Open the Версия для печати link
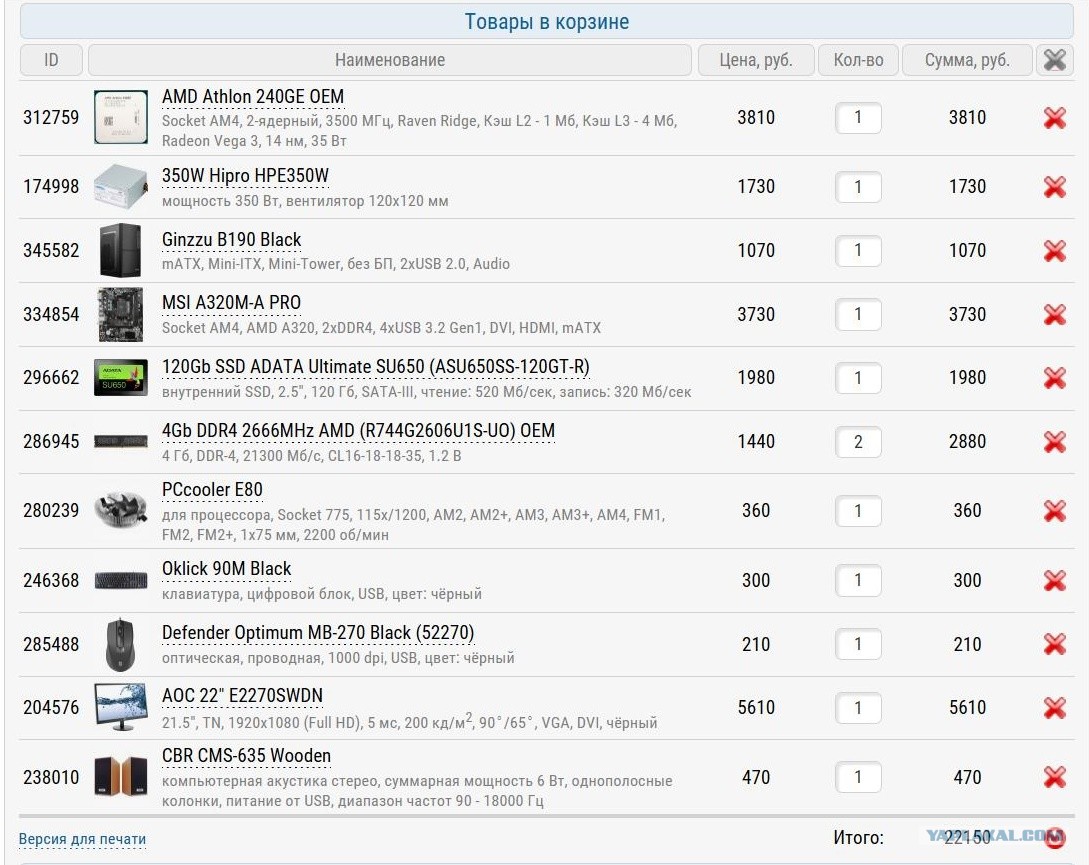 coord(83,839)
